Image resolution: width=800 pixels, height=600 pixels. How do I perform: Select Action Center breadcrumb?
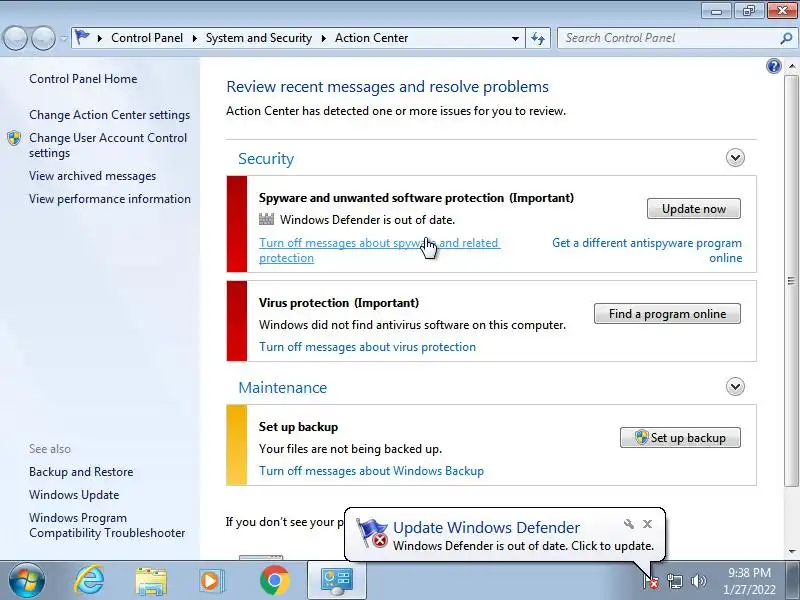click(x=371, y=38)
